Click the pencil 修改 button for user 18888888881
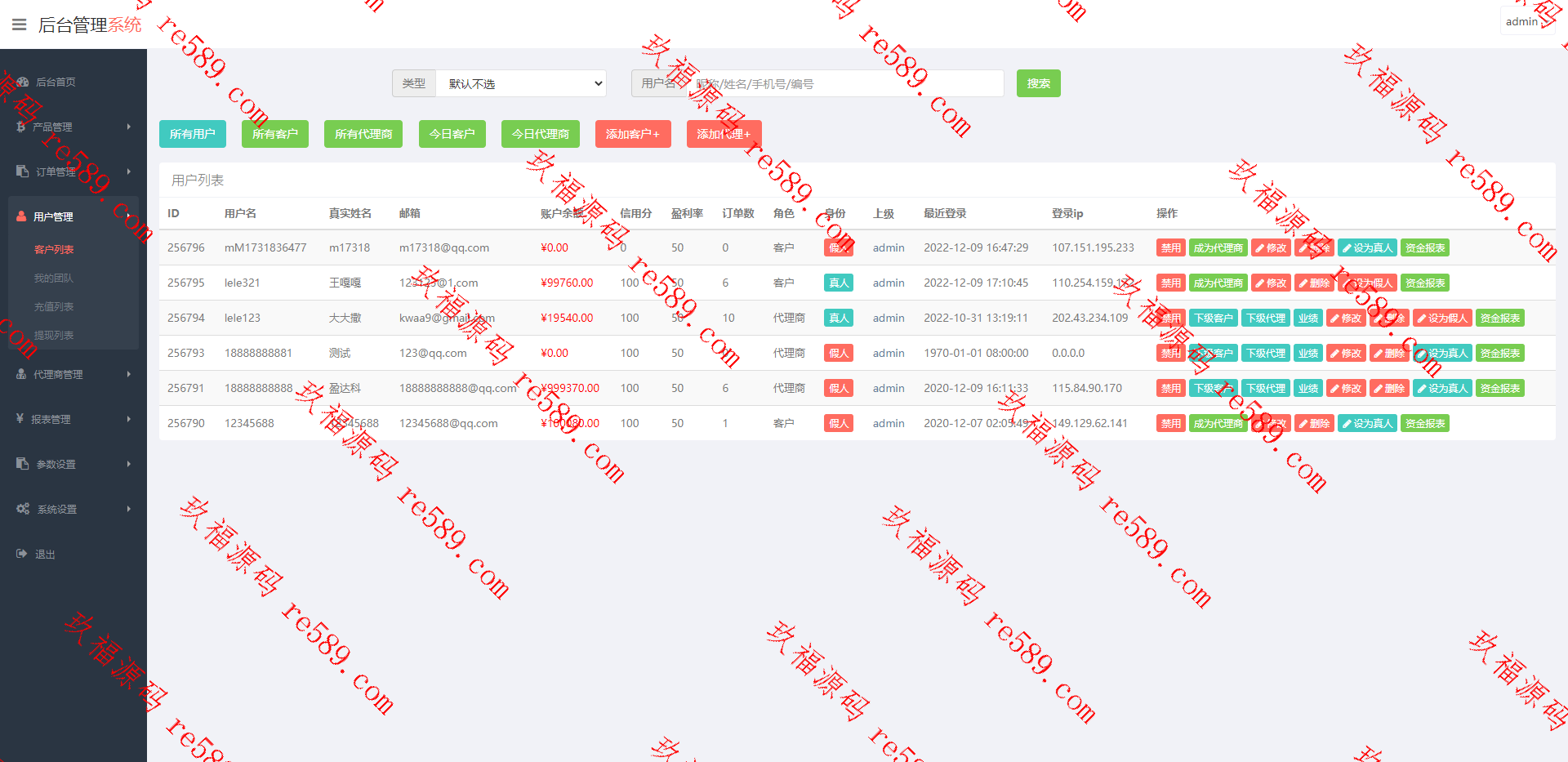The height and width of the screenshot is (762, 1568). tap(1346, 354)
